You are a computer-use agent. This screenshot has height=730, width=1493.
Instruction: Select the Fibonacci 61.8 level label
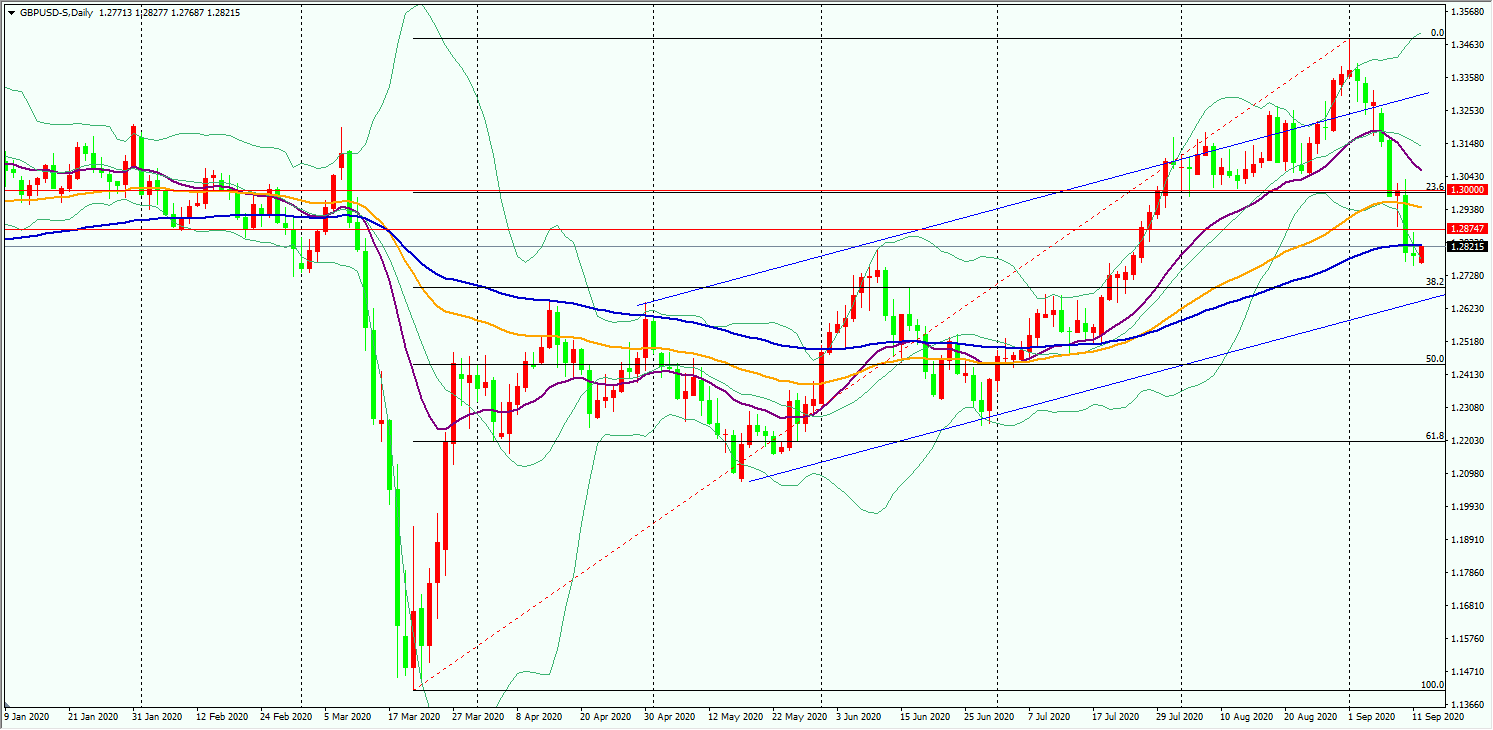point(1435,436)
